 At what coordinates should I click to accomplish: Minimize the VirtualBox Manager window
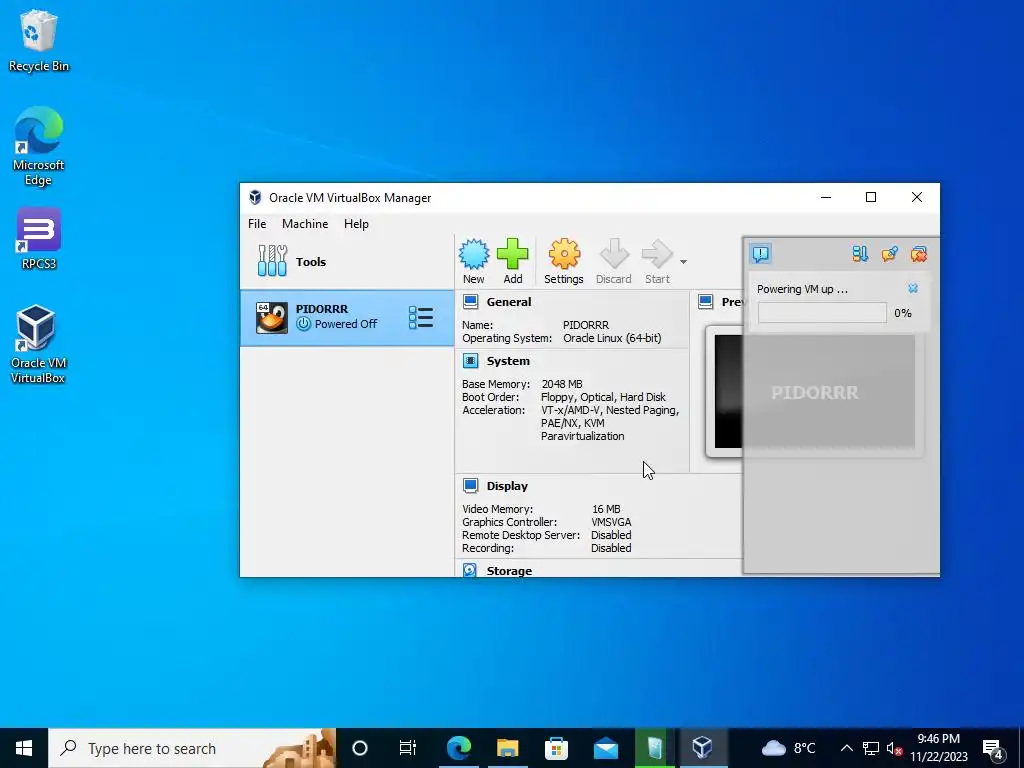pos(826,197)
